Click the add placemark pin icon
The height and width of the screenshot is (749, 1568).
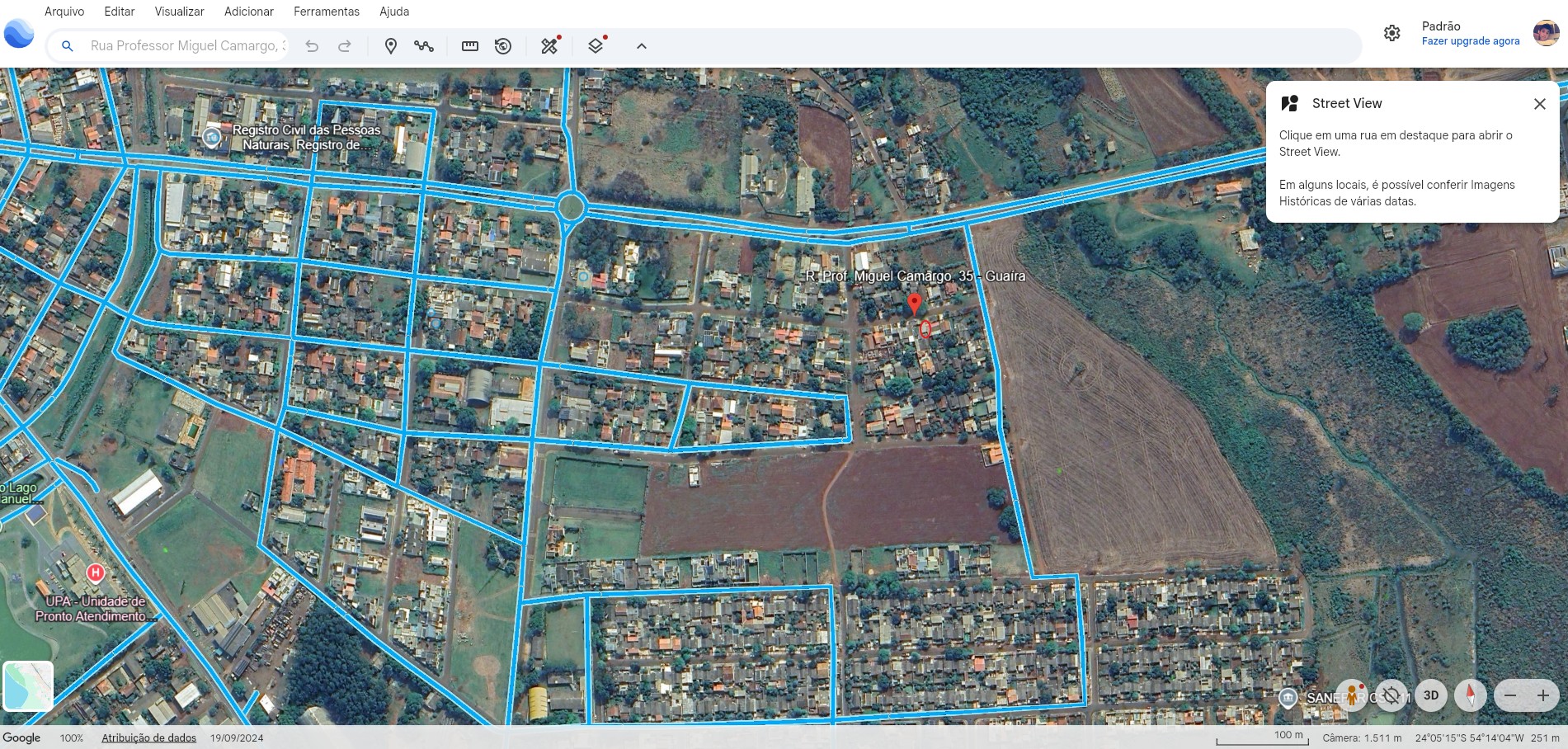[391, 46]
